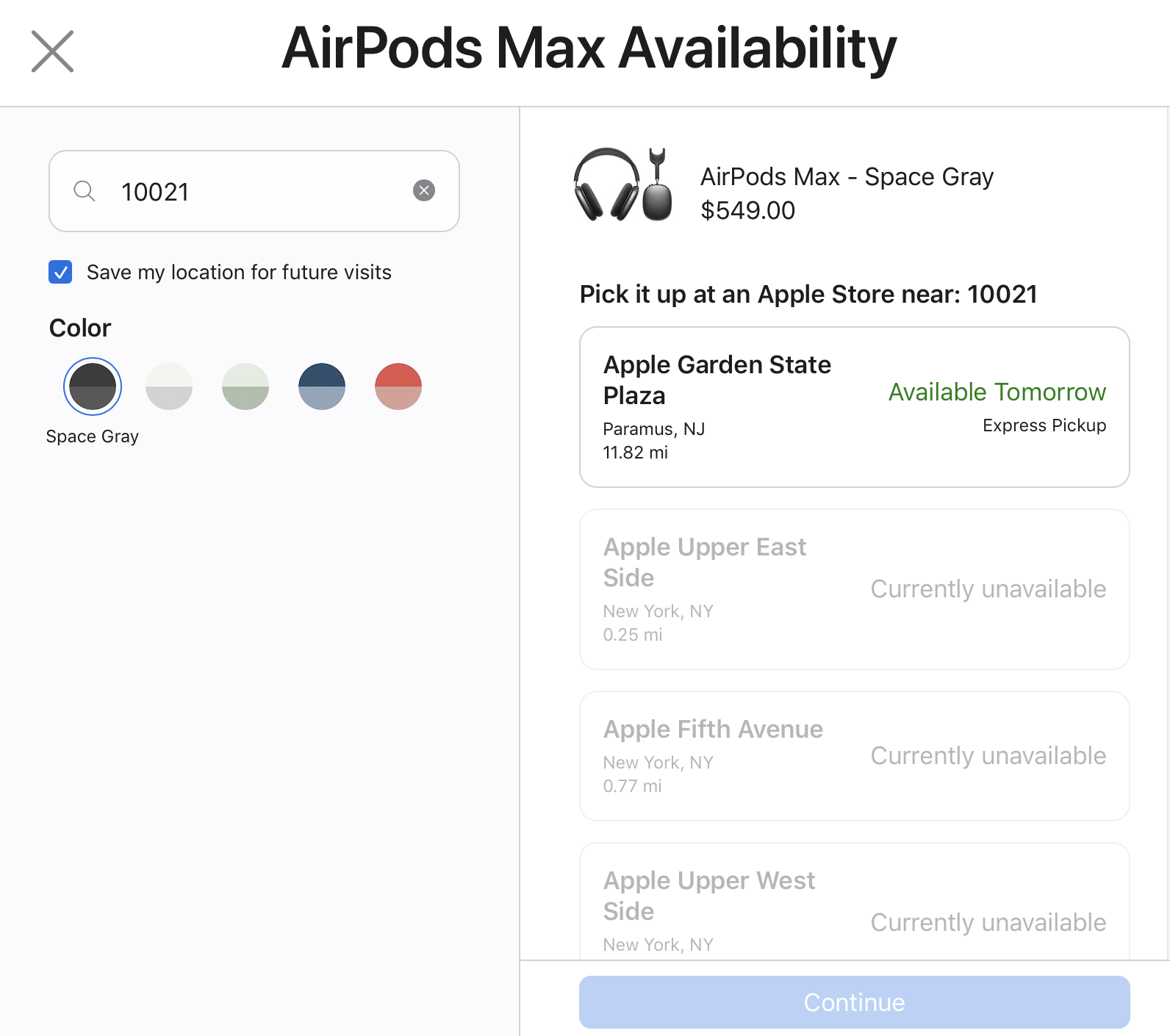1170x1036 pixels.
Task: Click the Express Pickup label
Action: (x=1044, y=425)
